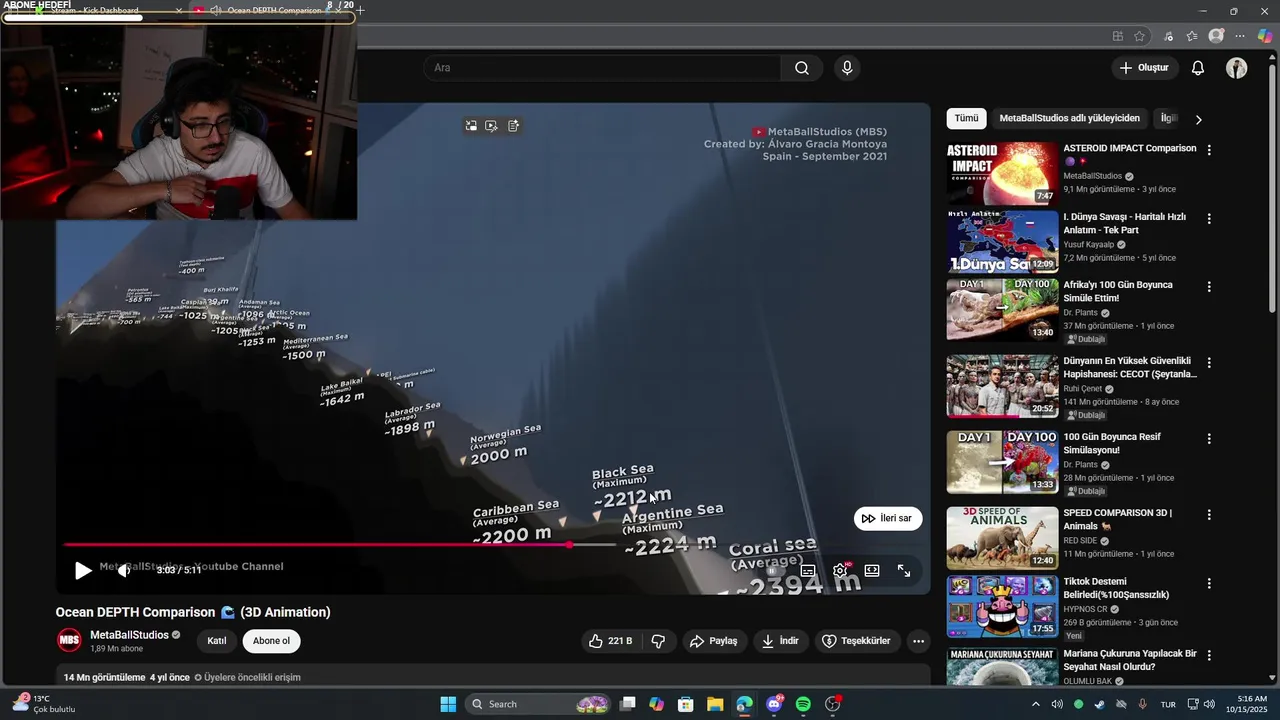Click the Steam tray icon
The height and width of the screenshot is (720, 1280).
pos(1100,704)
